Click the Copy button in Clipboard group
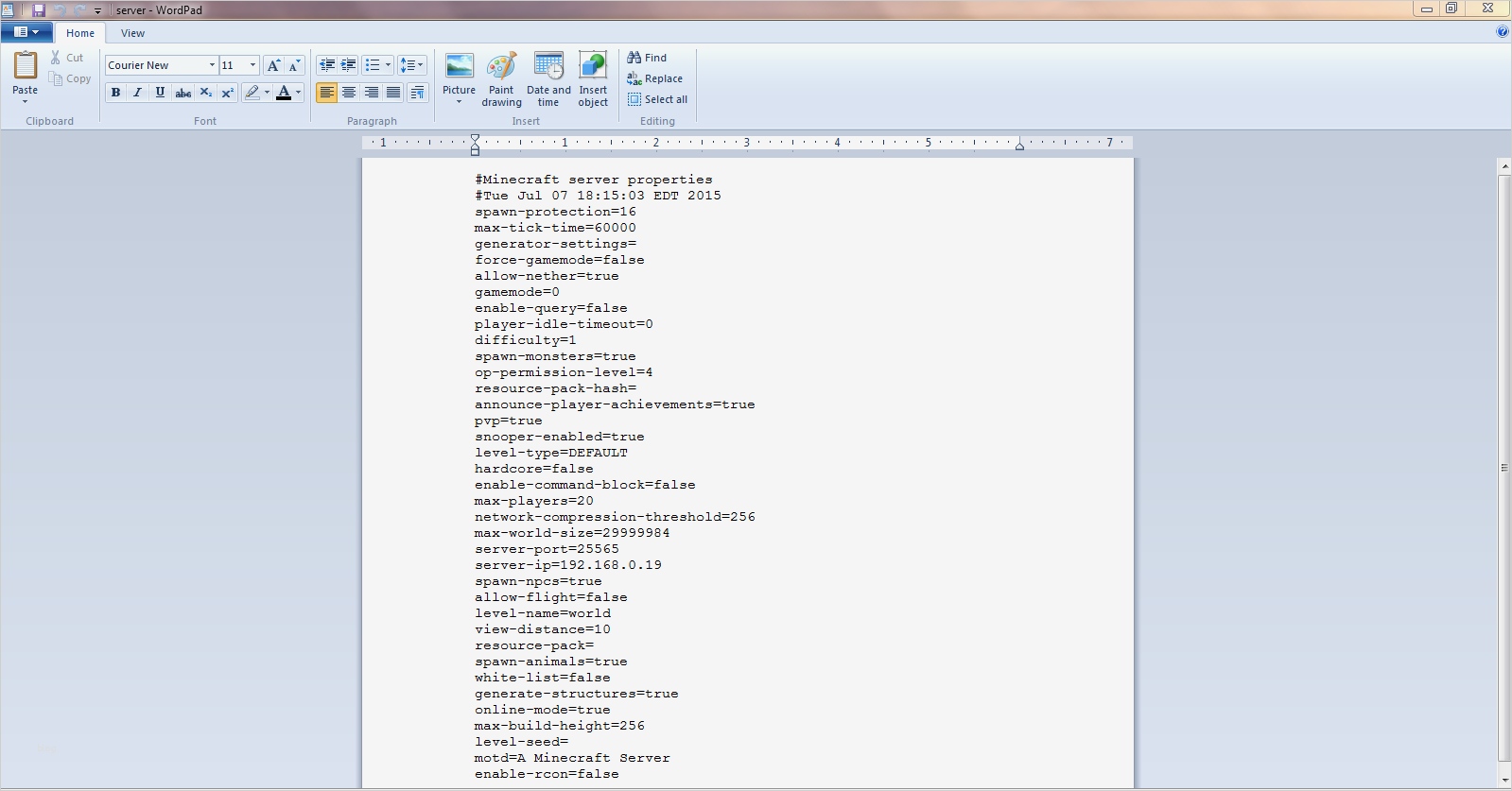The width and height of the screenshot is (1512, 791). [x=71, y=78]
